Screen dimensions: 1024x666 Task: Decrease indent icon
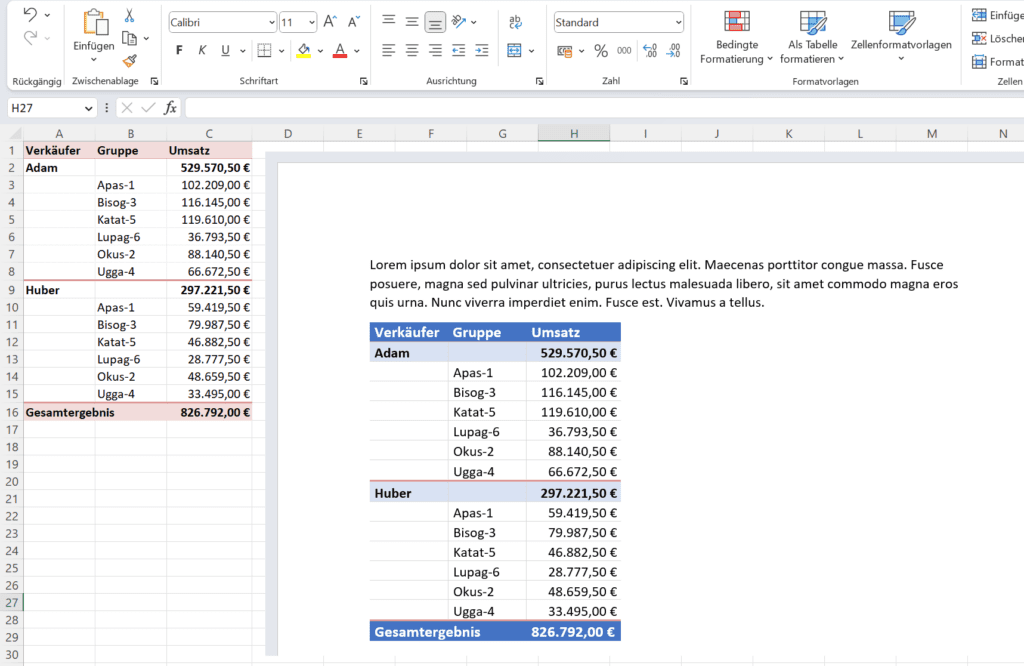[458, 50]
